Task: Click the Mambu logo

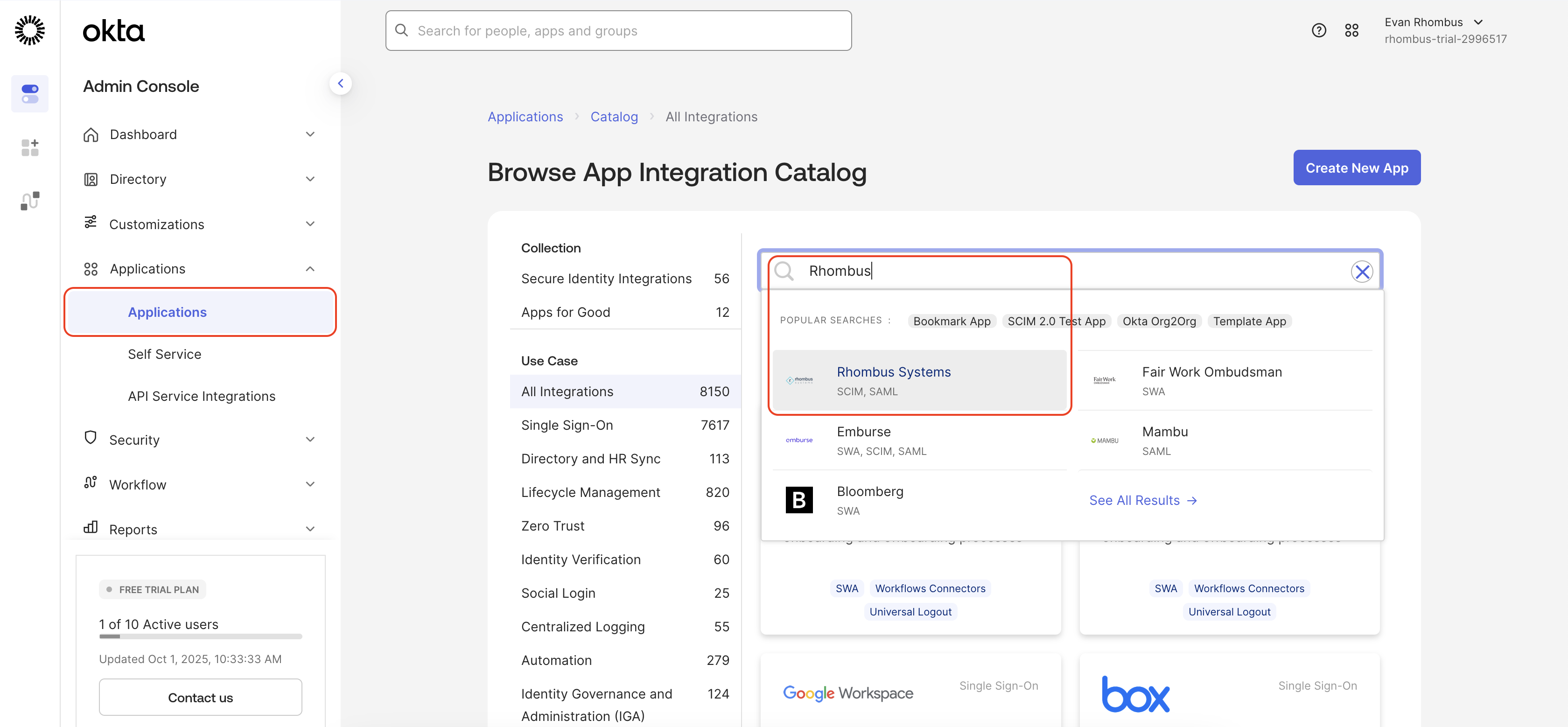Action: click(1105, 440)
